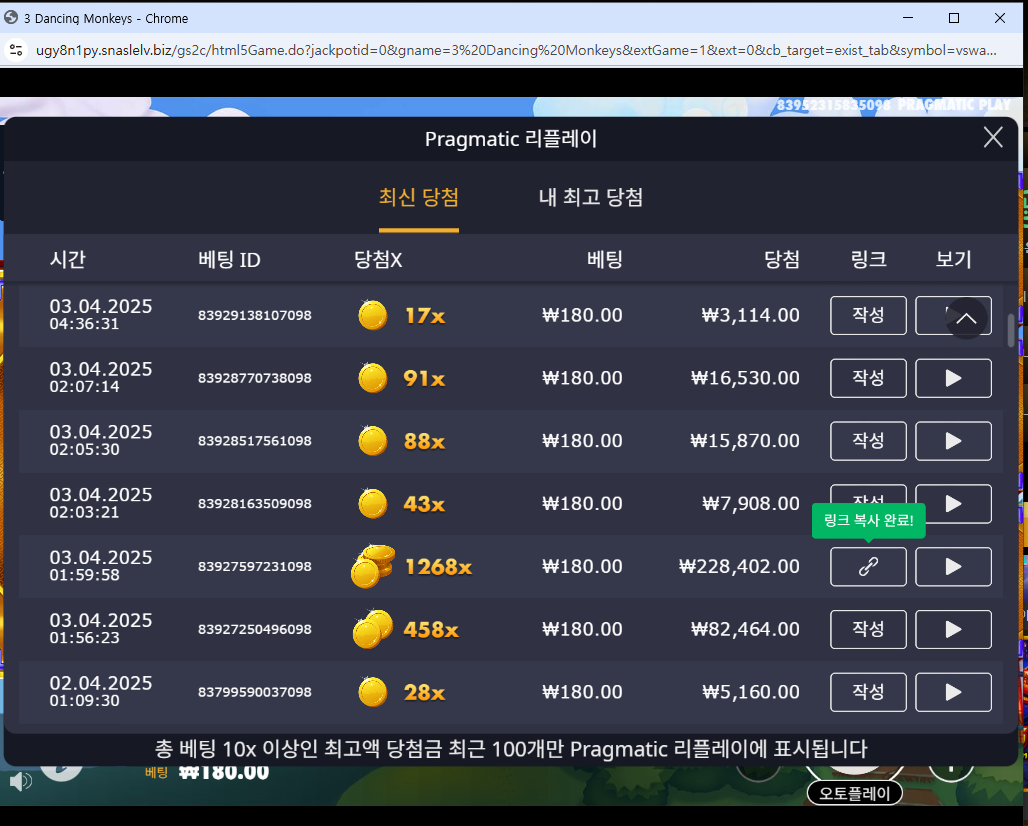
Task: Click timestamp 03.04.2025 04:36:31
Action: pos(101,314)
